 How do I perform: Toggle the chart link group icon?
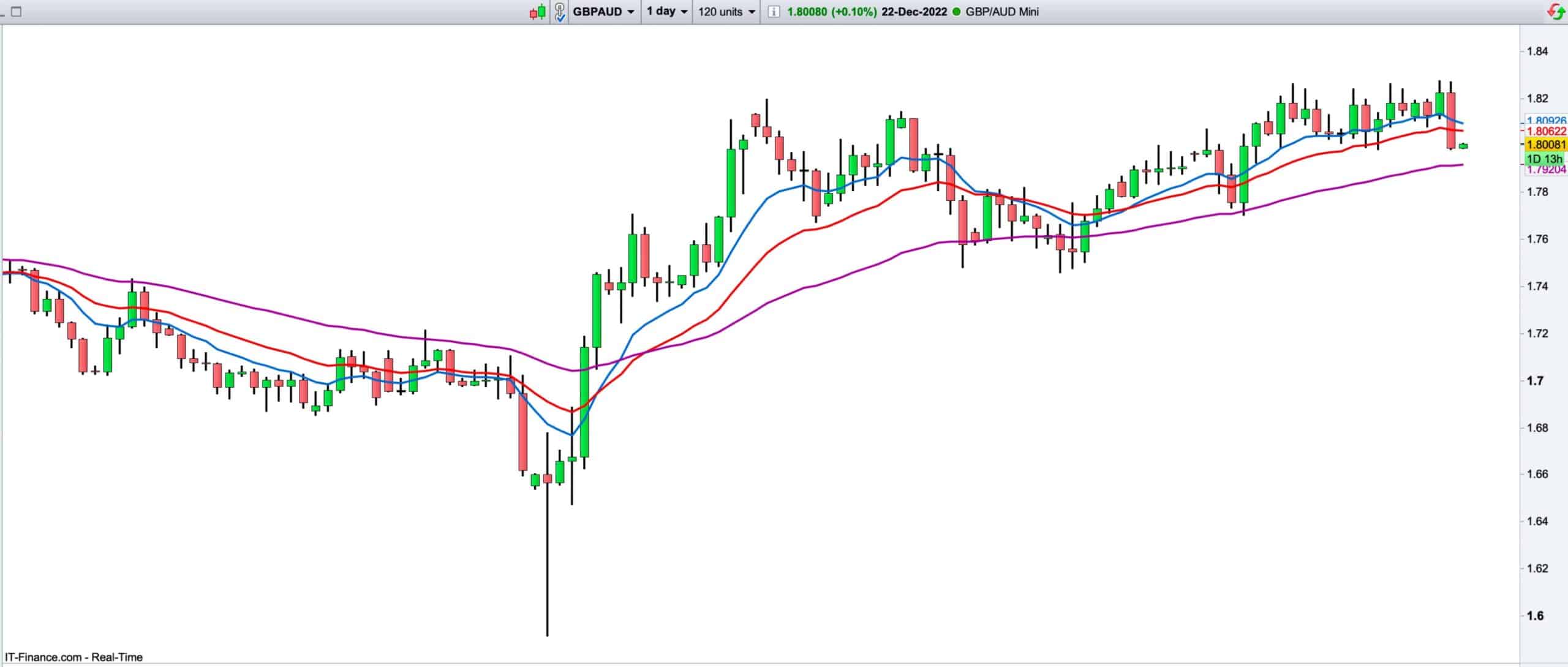[560, 12]
